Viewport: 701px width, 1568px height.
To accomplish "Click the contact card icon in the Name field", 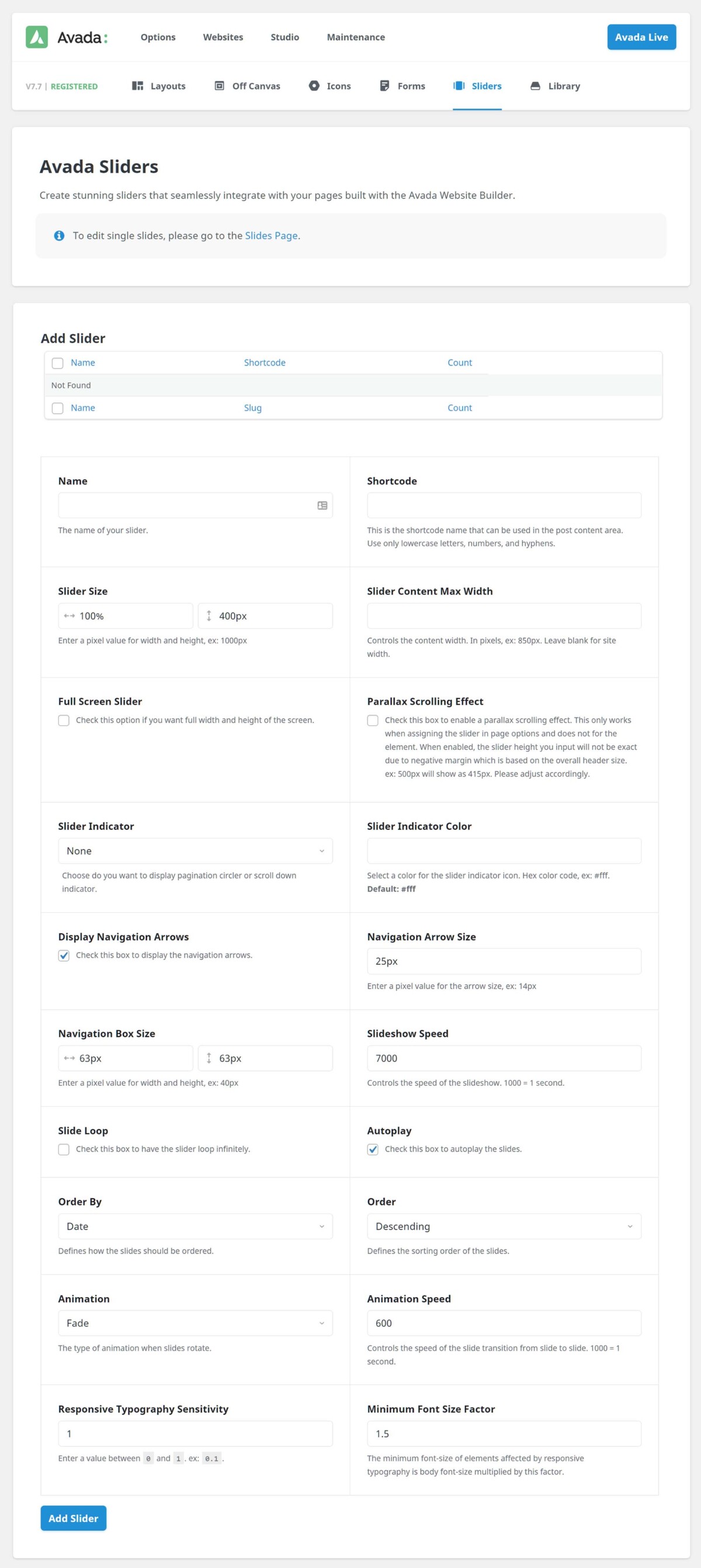I will click(322, 505).
